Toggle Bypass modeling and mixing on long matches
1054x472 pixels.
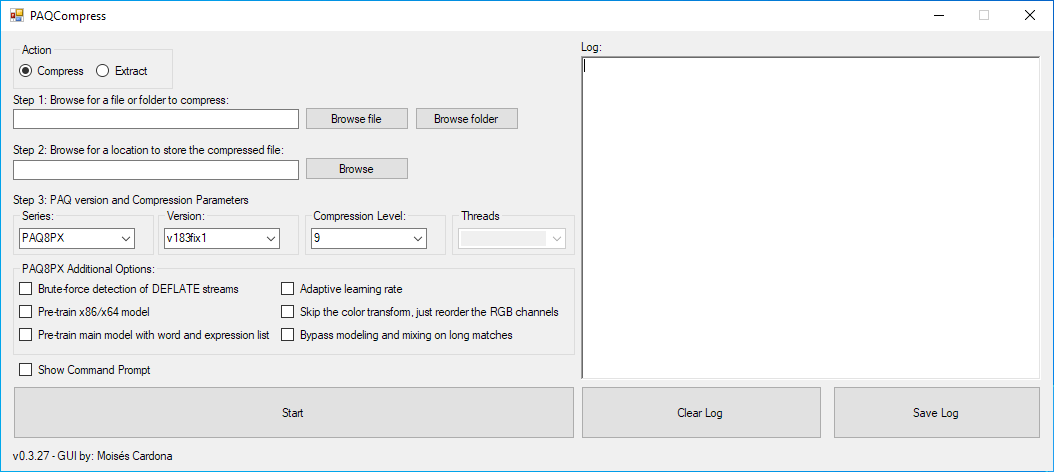pos(288,335)
